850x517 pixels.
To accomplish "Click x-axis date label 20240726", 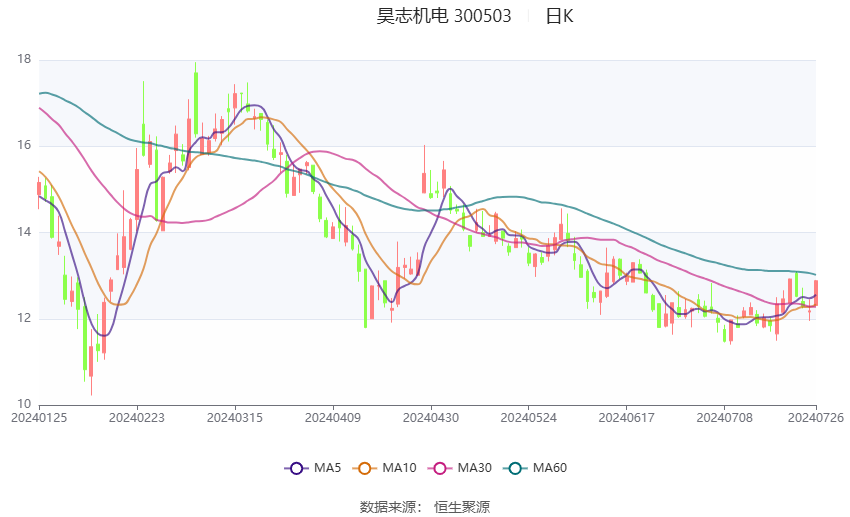I will tap(816, 418).
